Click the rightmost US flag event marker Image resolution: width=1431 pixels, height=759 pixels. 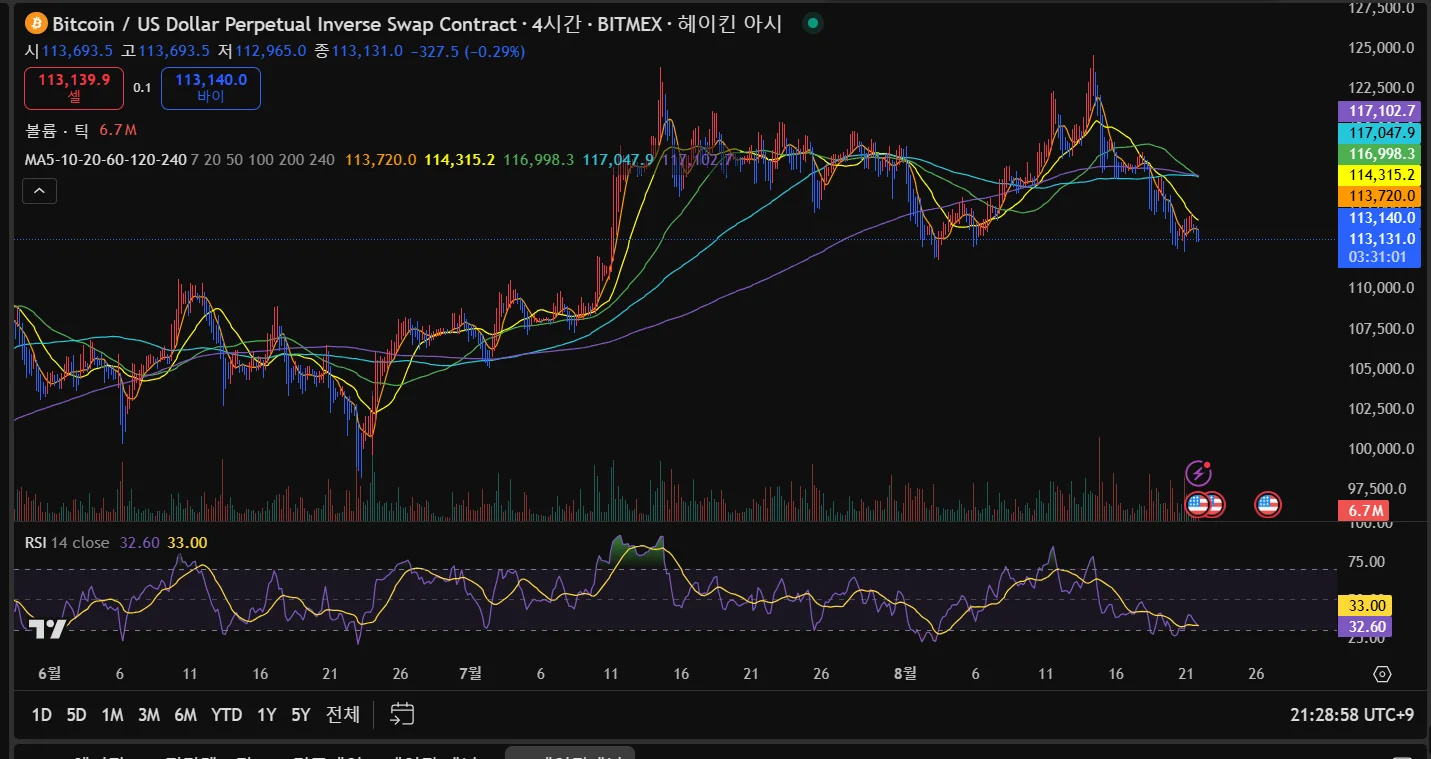click(x=1268, y=505)
